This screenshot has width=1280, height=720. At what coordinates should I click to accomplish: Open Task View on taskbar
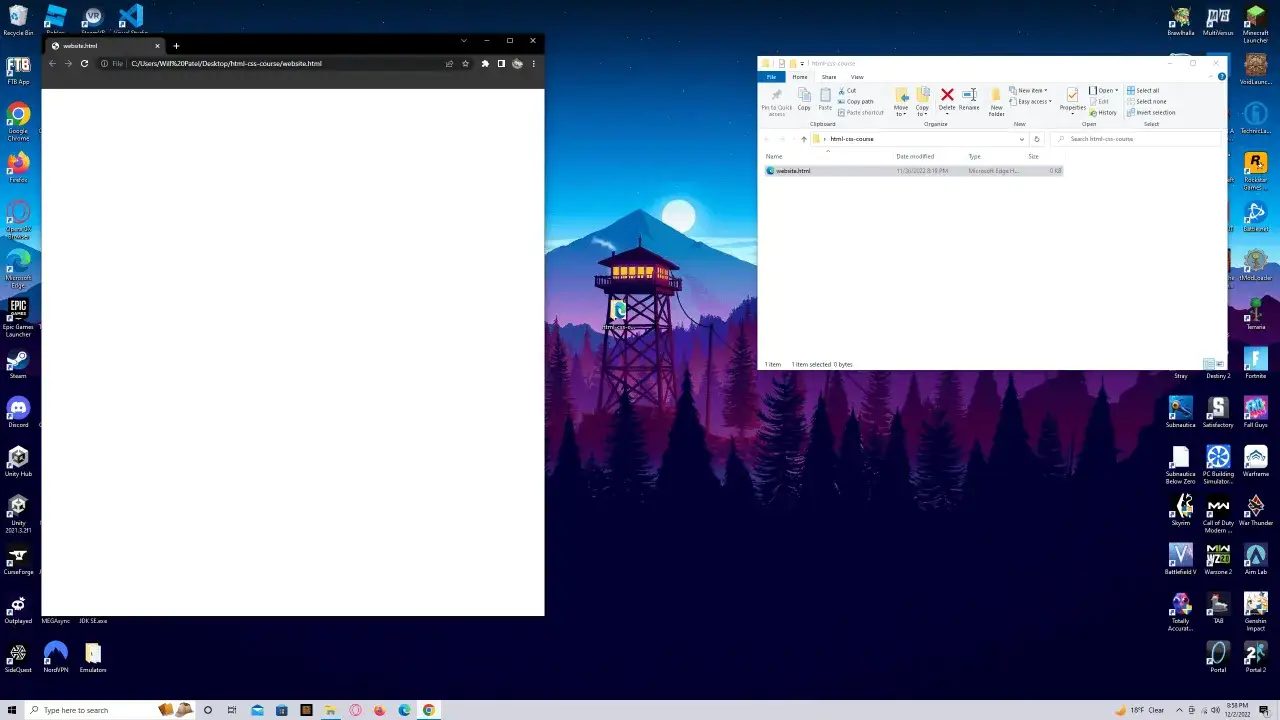pyautogui.click(x=232, y=710)
